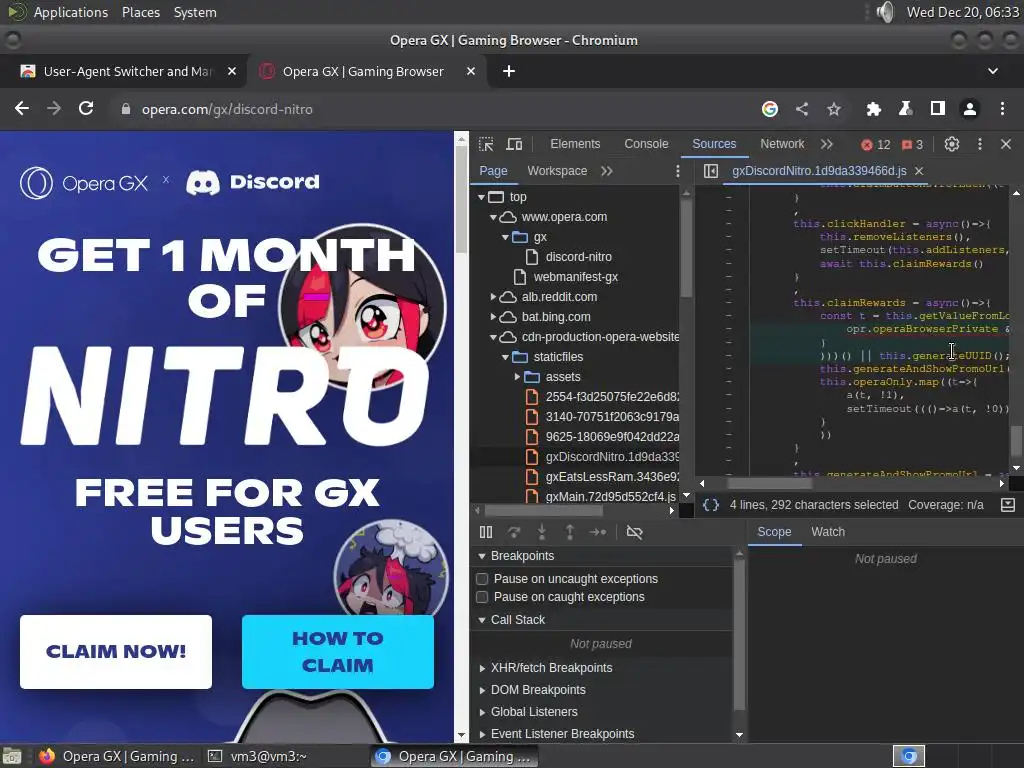The image size is (1024, 768).
Task: Open Page pane three-dot options menu
Action: click(677, 171)
